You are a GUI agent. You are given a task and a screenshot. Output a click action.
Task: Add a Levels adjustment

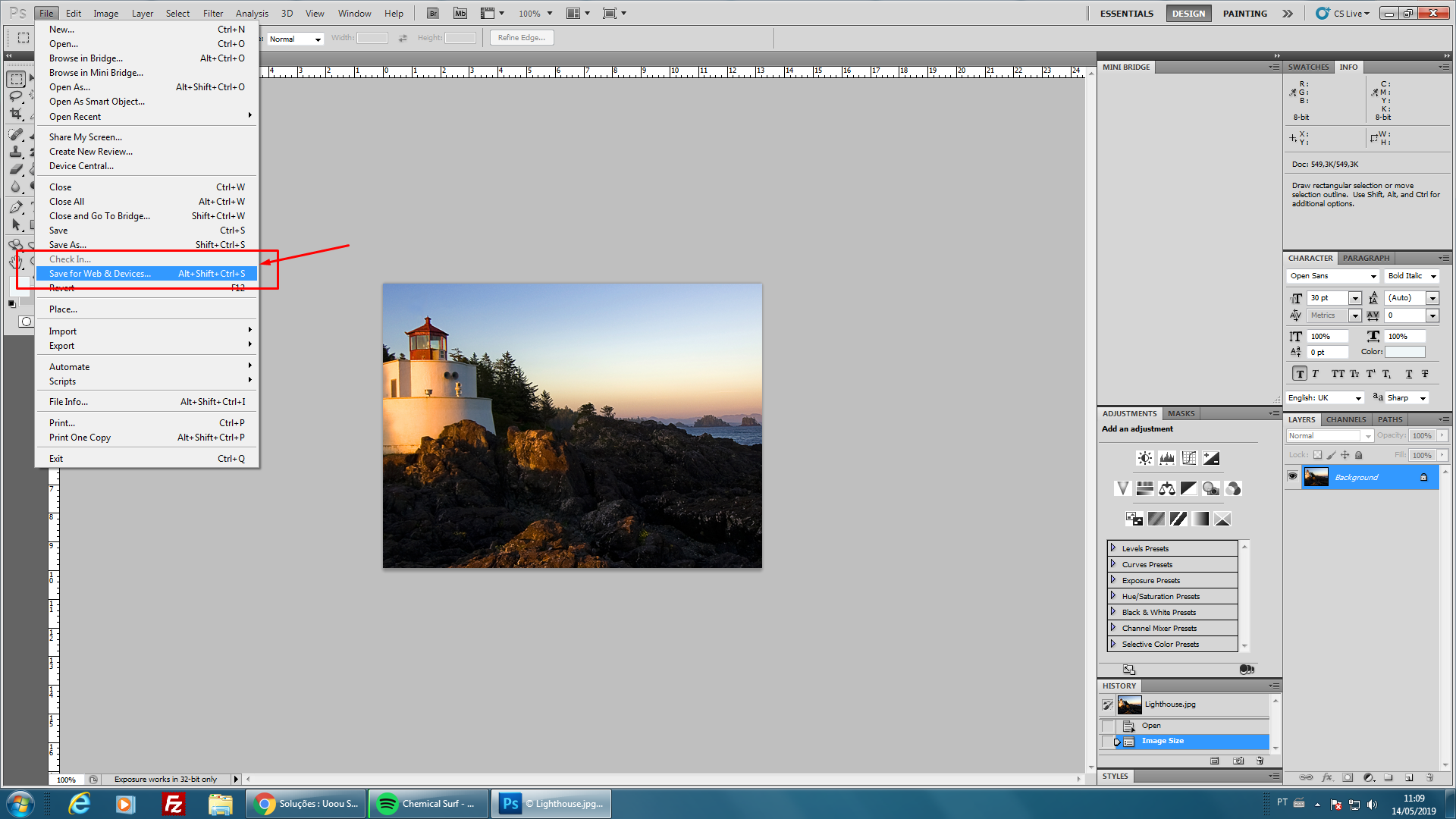[1167, 458]
